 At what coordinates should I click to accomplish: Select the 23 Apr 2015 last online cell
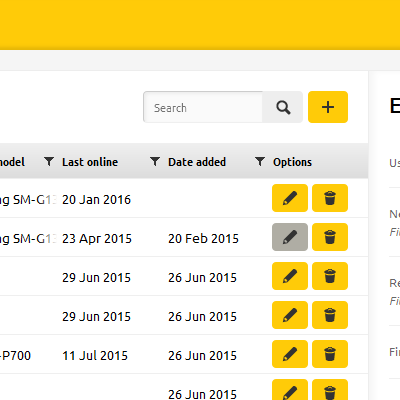click(x=97, y=239)
